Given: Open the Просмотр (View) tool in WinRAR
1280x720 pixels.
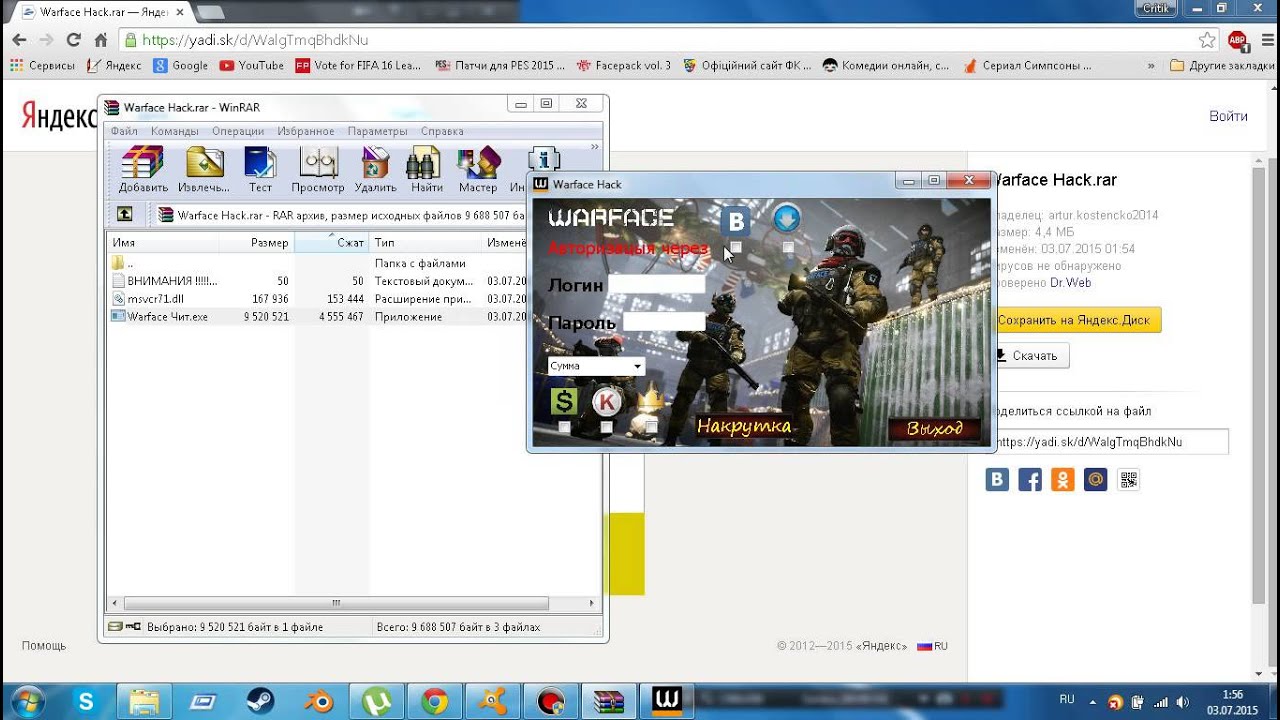Looking at the screenshot, I should pos(318,169).
